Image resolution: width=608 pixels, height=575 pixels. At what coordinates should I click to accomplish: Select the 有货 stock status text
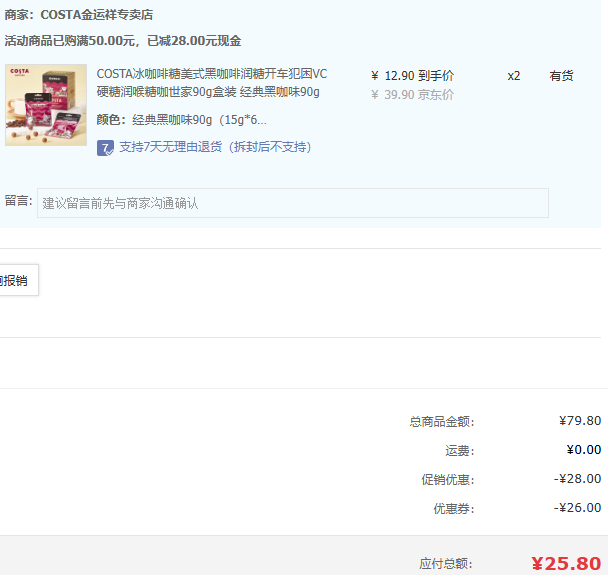point(561,76)
